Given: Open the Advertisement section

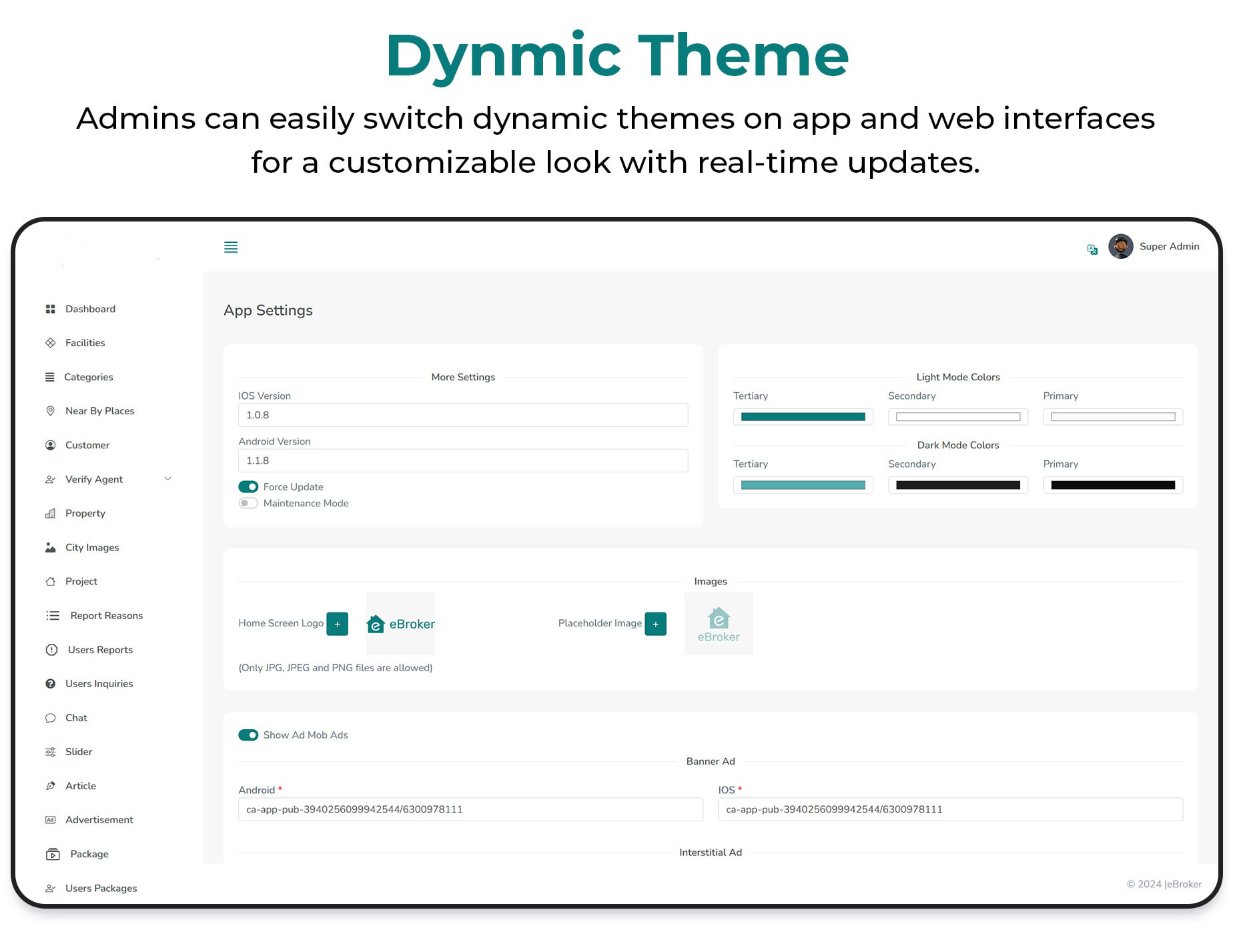Looking at the screenshot, I should pyautogui.click(x=99, y=819).
